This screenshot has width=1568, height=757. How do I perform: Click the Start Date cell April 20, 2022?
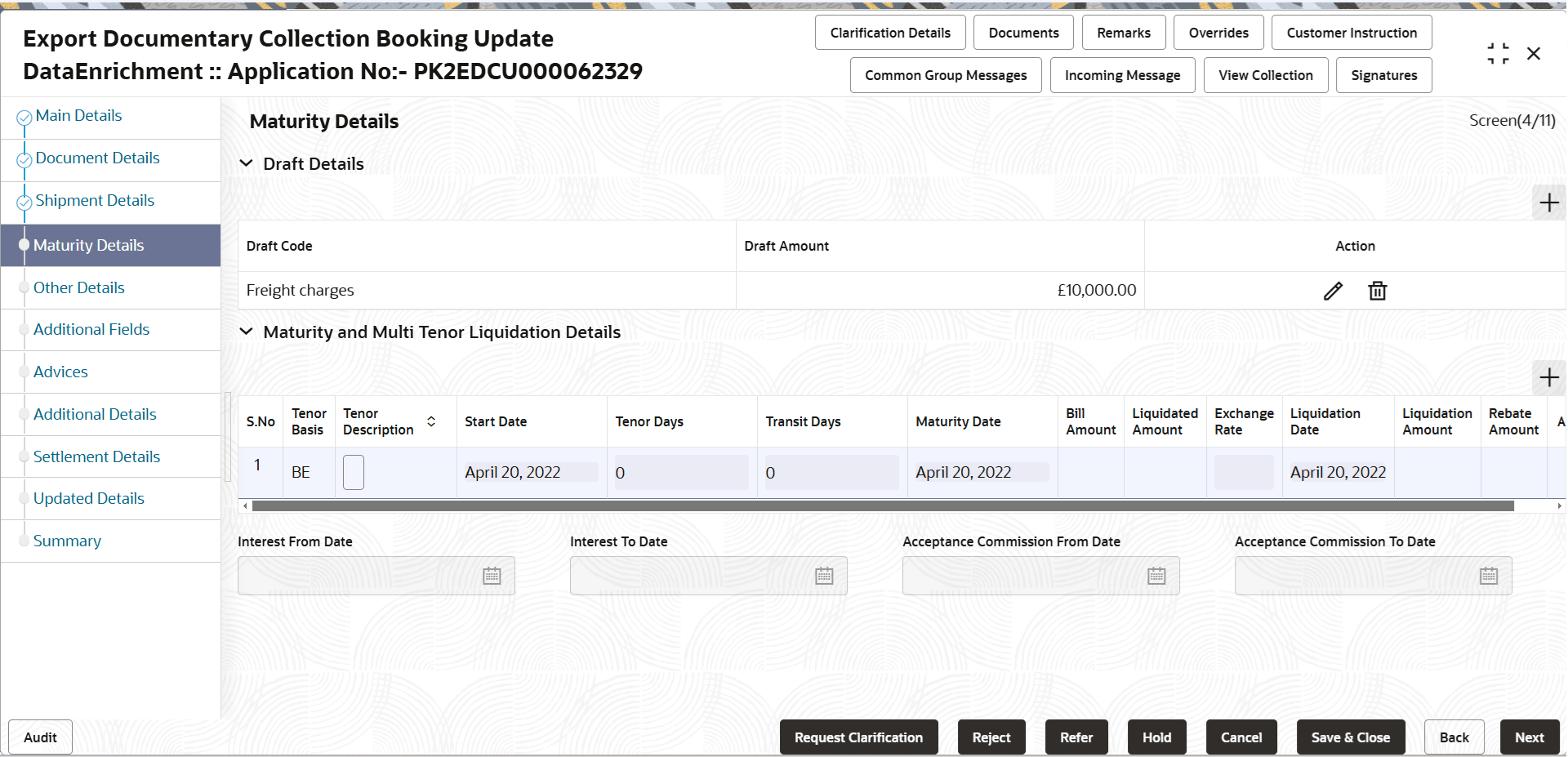[531, 472]
